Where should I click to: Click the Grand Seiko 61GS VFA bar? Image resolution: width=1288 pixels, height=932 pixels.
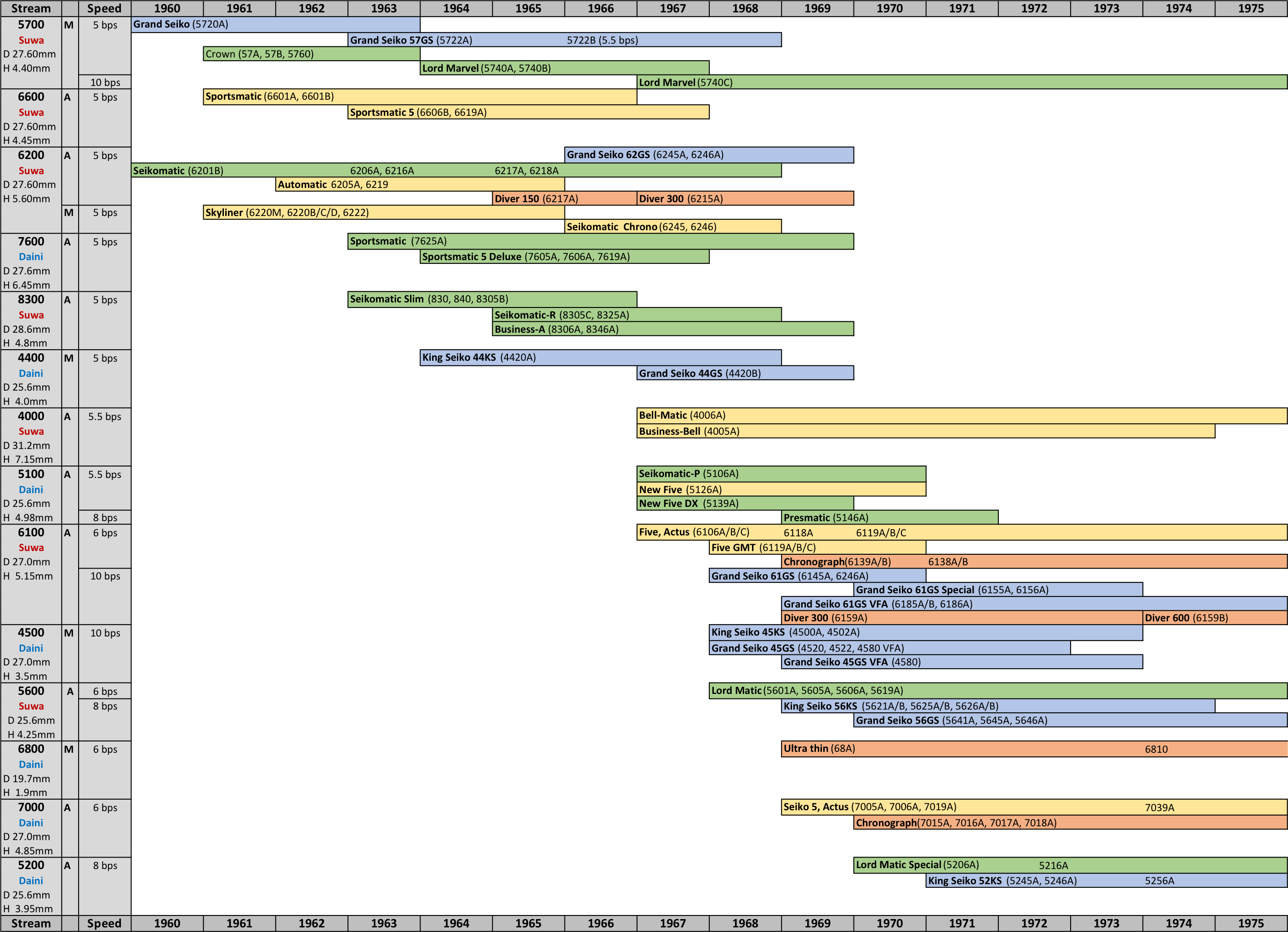(1034, 603)
